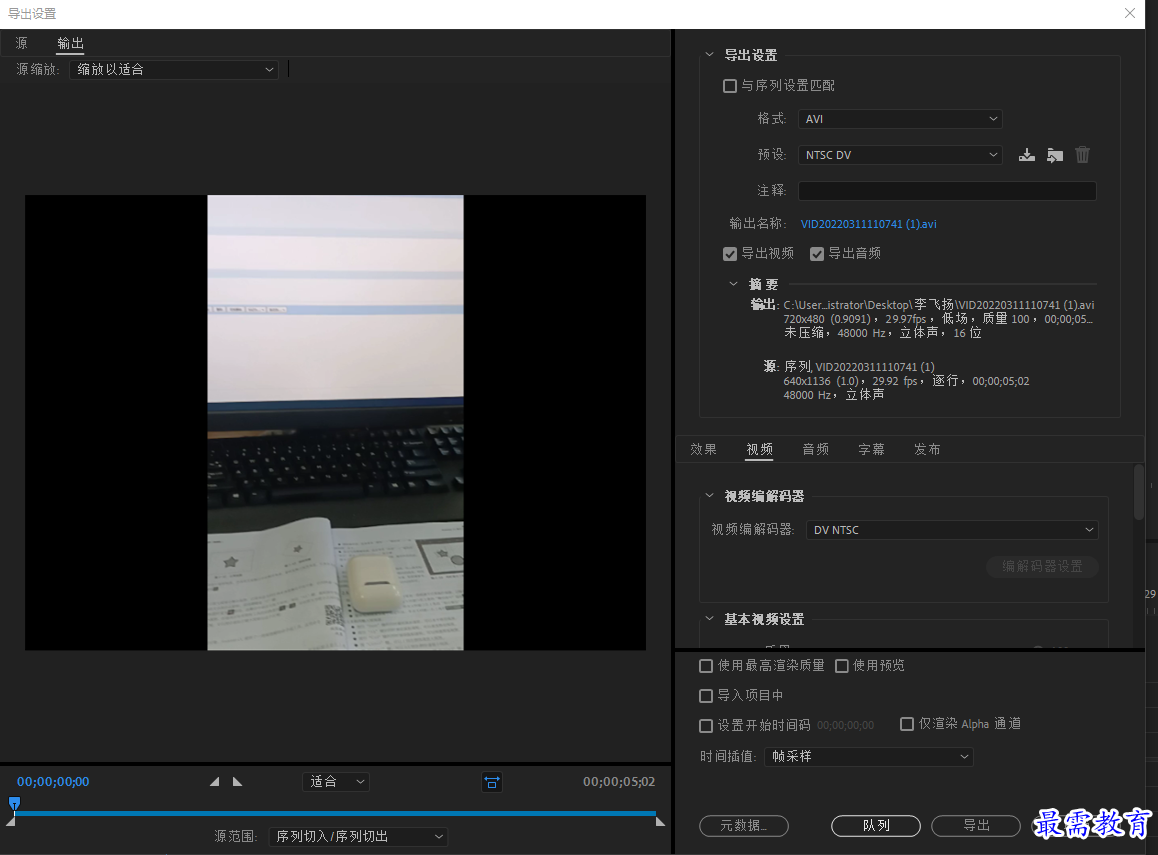Click the save preset icon
This screenshot has width=1158, height=855.
point(1027,155)
